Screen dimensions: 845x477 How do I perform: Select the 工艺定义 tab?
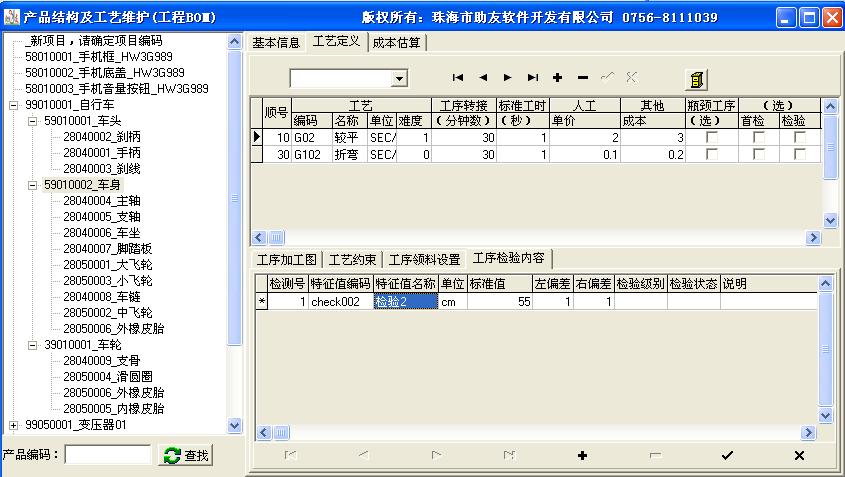point(336,42)
